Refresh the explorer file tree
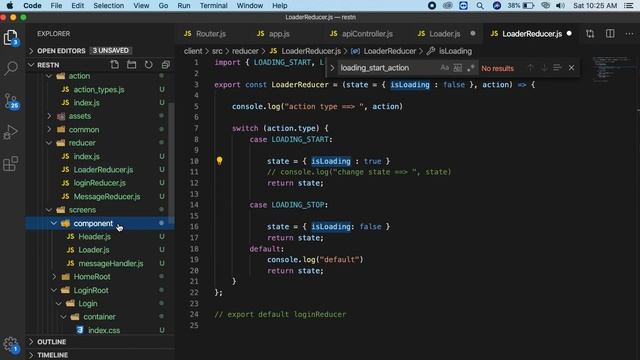This screenshot has height=360, width=640. pyautogui.click(x=149, y=65)
